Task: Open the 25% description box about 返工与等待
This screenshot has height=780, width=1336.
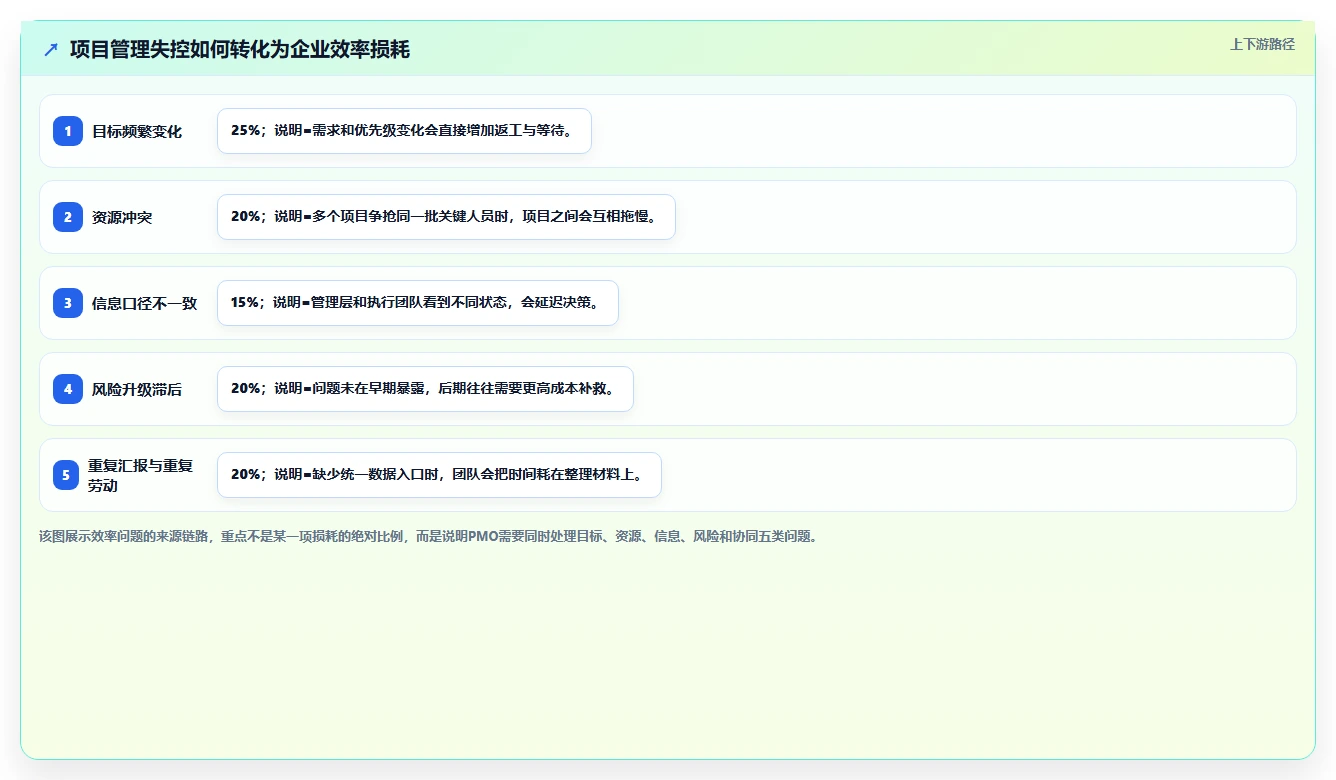Action: point(404,131)
